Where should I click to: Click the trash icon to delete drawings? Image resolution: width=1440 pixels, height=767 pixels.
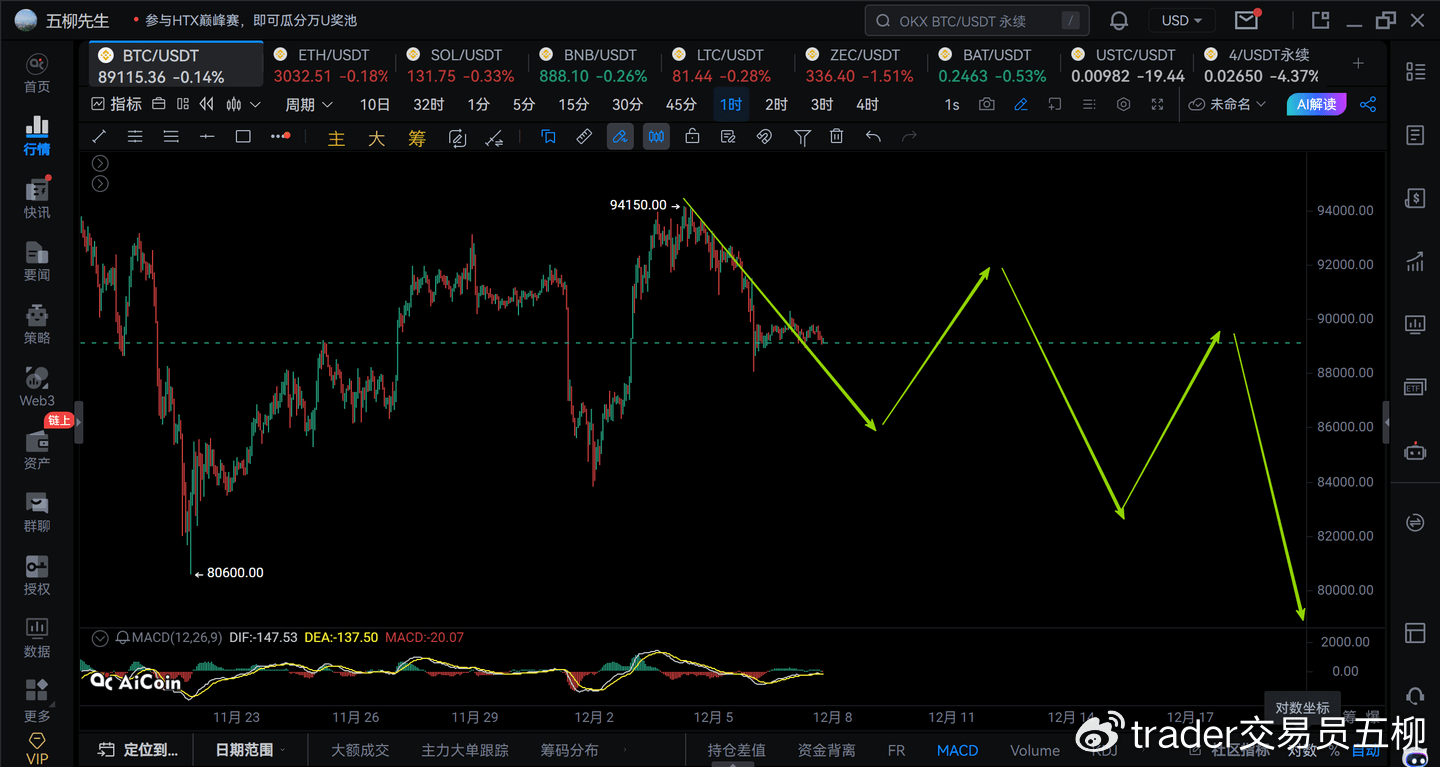837,137
